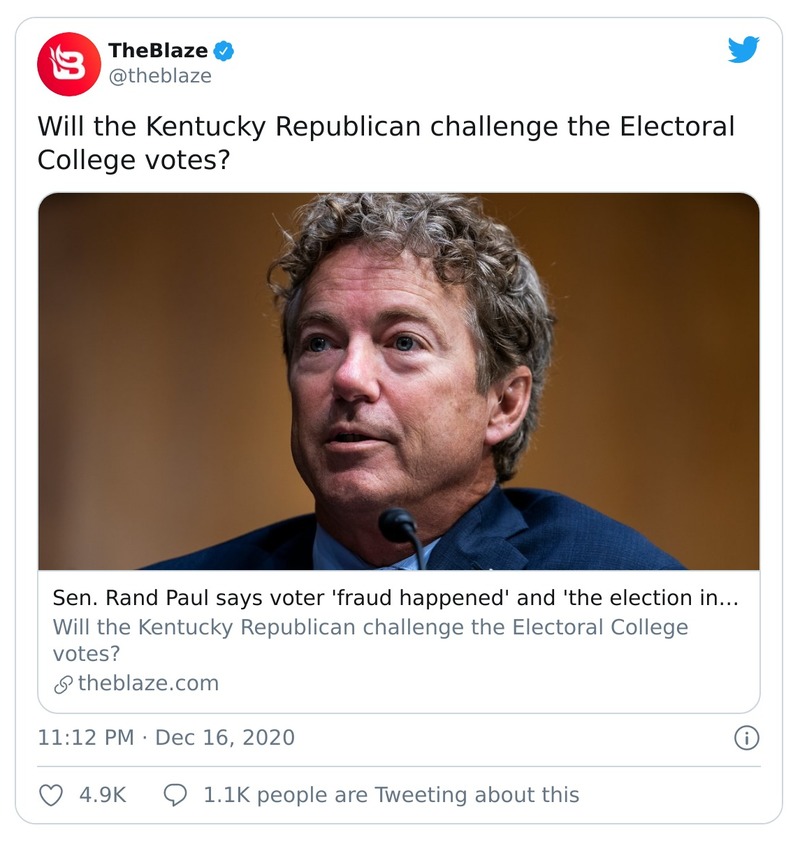Viewport: 800px width, 844px height.
Task: Open the @theblaze handle link
Action: click(x=159, y=76)
